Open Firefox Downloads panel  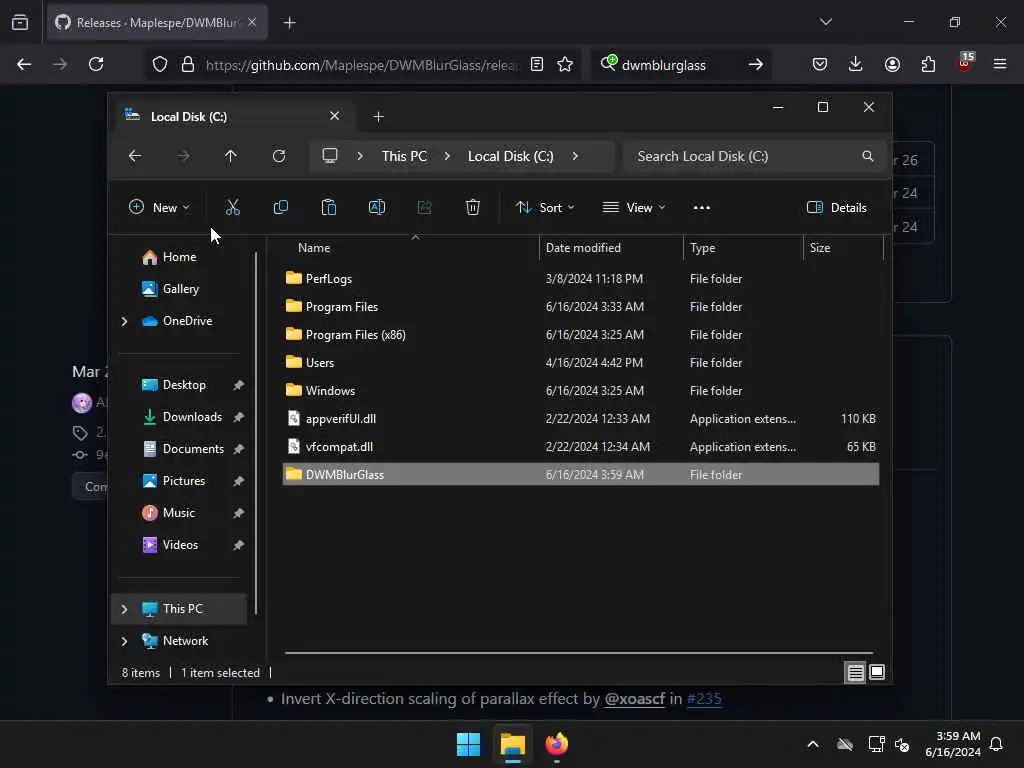pyautogui.click(x=856, y=64)
